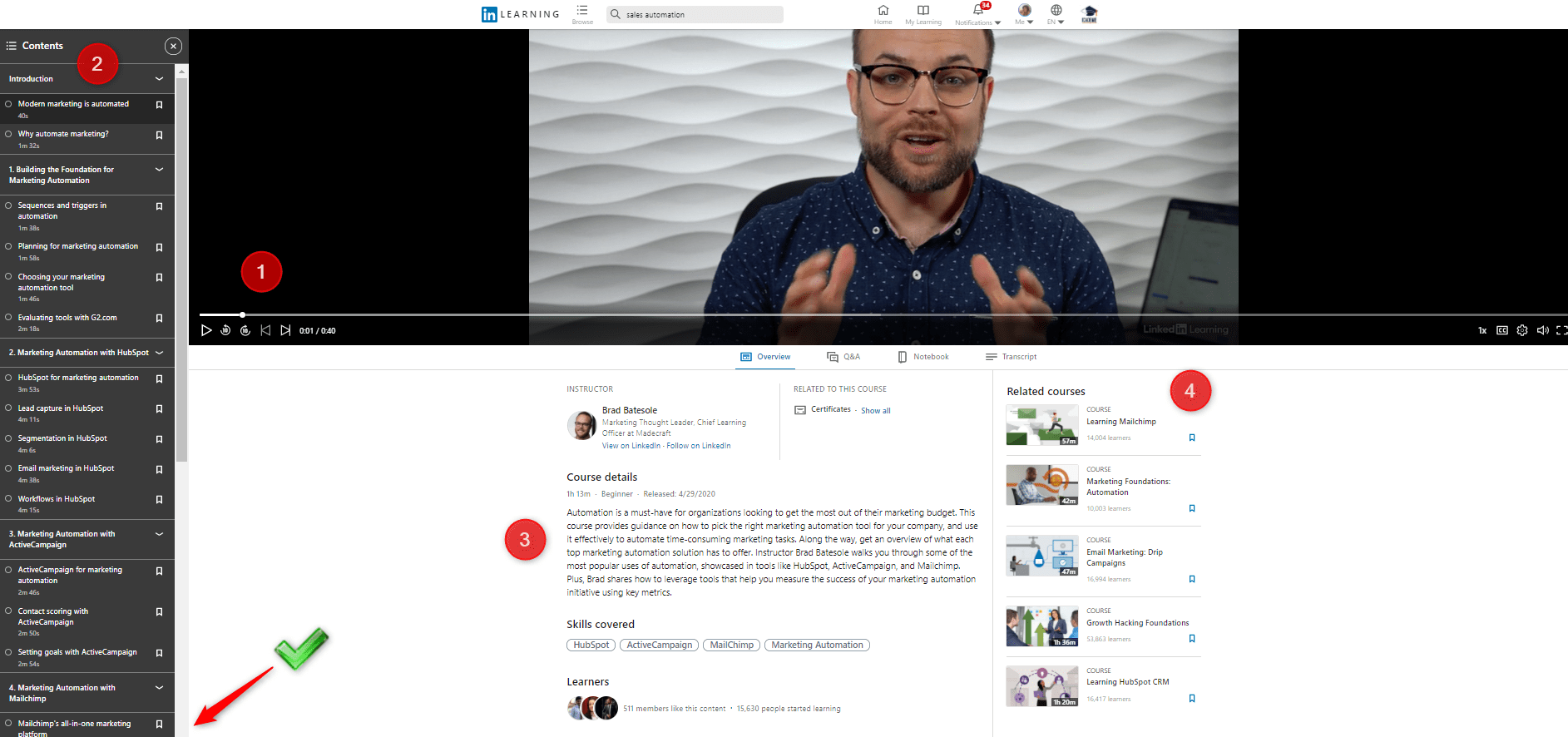Screen dimensions: 1568x737
Task: Click the ActiveCampaign skill tag
Action: pyautogui.click(x=659, y=645)
